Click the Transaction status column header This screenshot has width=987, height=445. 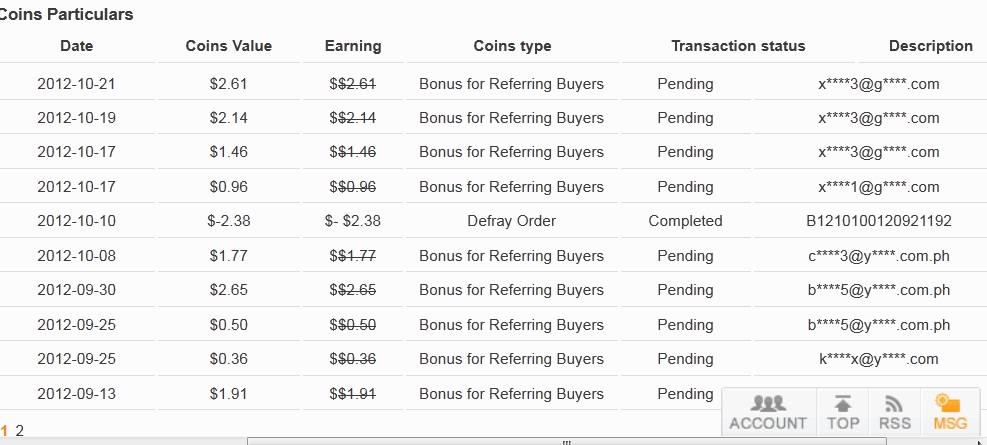738,46
